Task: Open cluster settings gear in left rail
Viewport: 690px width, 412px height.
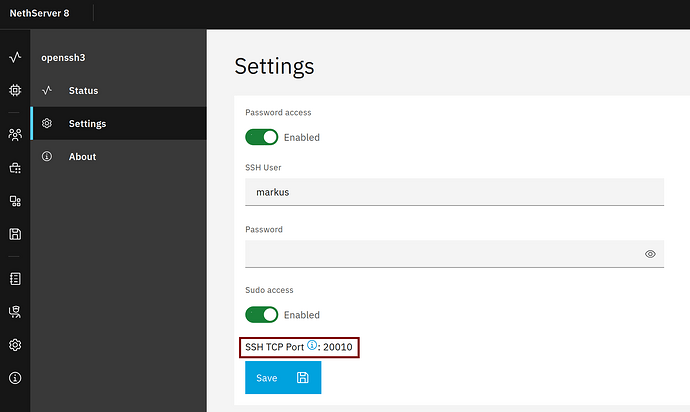Action: click(x=15, y=345)
